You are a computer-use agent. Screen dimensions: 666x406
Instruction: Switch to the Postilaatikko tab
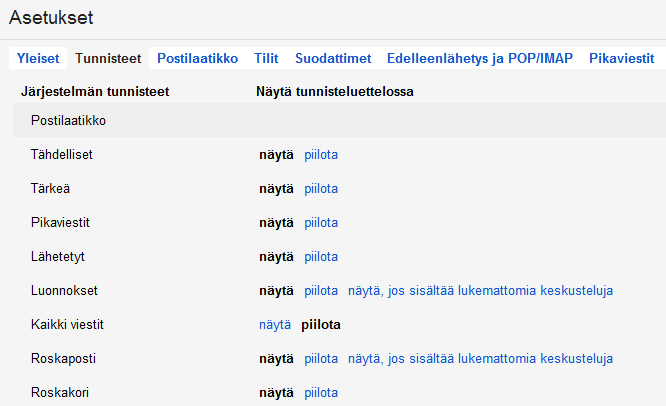[x=197, y=59]
